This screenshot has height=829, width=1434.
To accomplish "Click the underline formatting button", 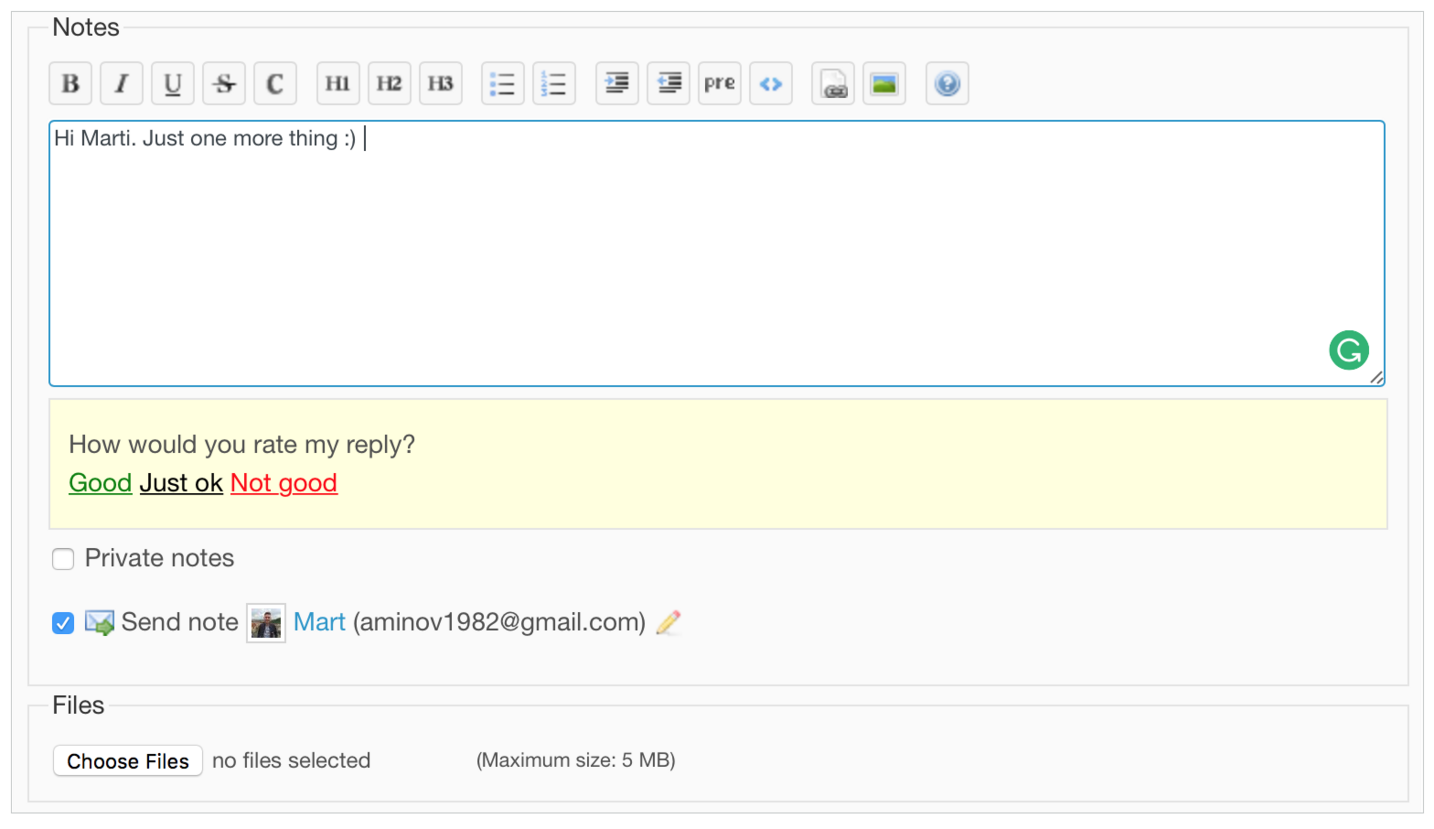I will point(173,84).
